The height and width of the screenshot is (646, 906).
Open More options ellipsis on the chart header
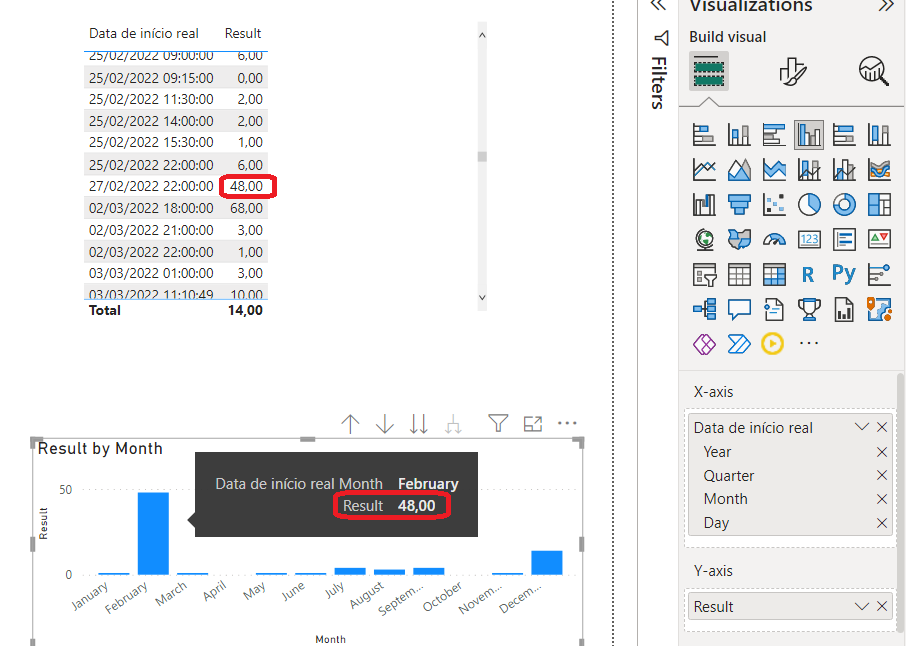[567, 424]
